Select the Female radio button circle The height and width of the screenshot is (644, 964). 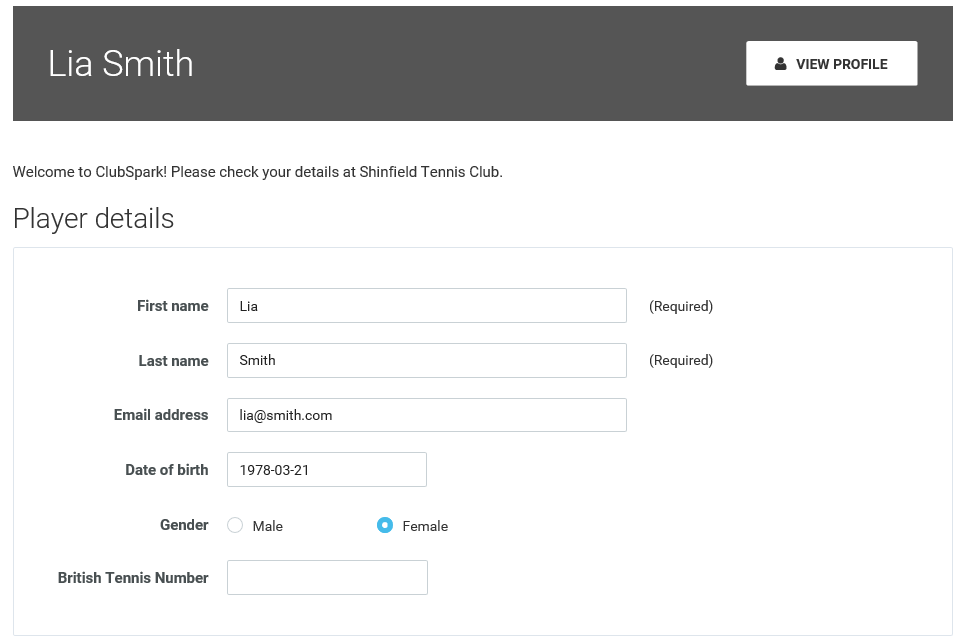385,525
